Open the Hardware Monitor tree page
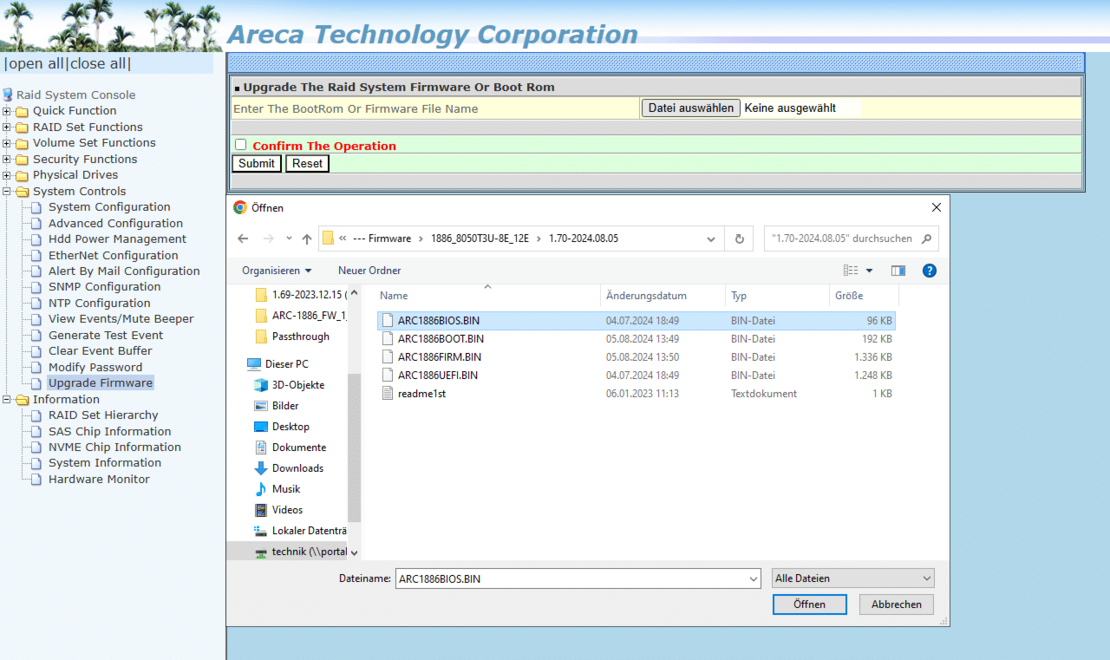Viewport: 1110px width, 660px height. [98, 479]
